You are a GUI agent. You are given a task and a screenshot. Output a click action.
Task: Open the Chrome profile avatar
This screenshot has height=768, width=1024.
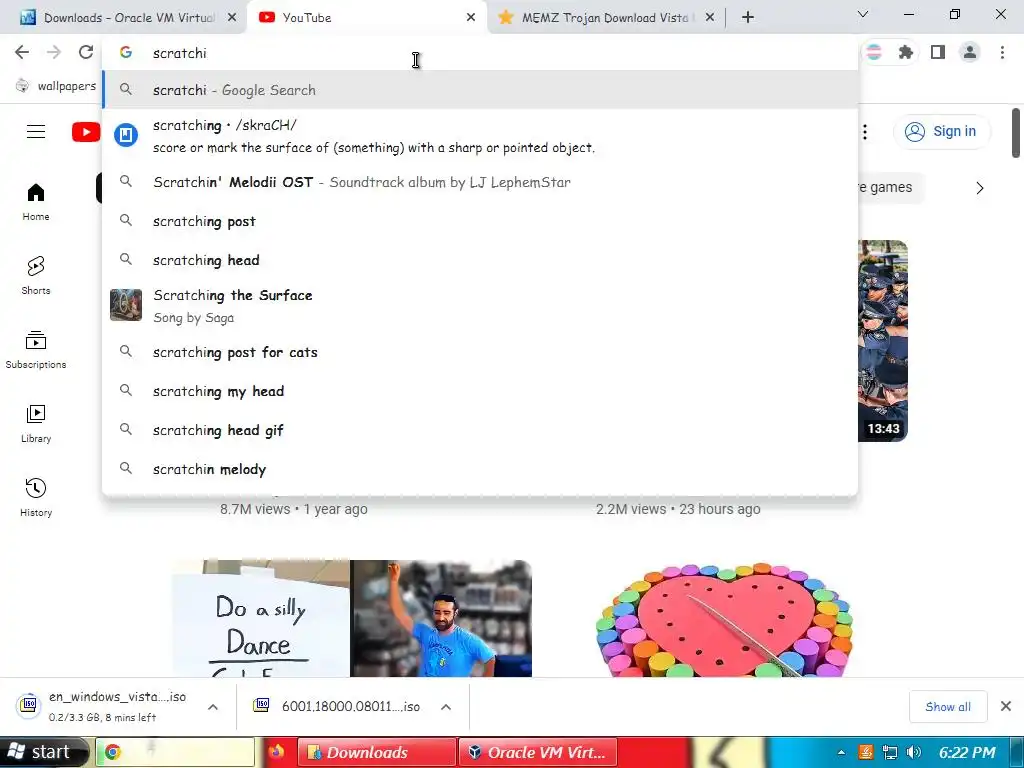(970, 52)
